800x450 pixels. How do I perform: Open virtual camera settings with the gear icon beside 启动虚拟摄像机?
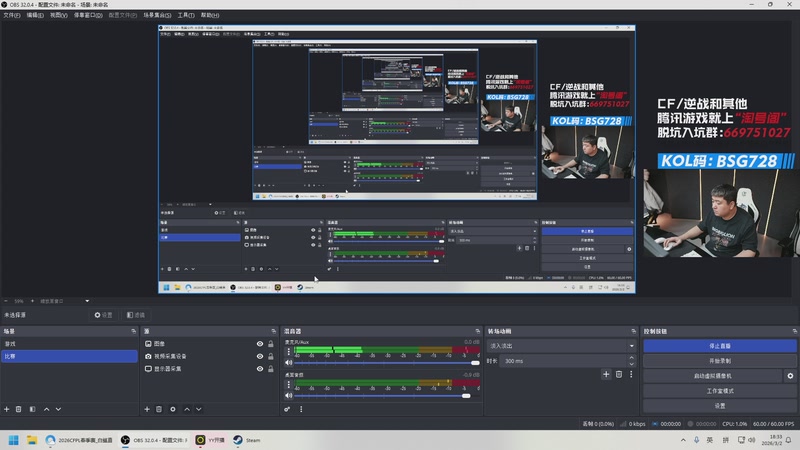790,376
